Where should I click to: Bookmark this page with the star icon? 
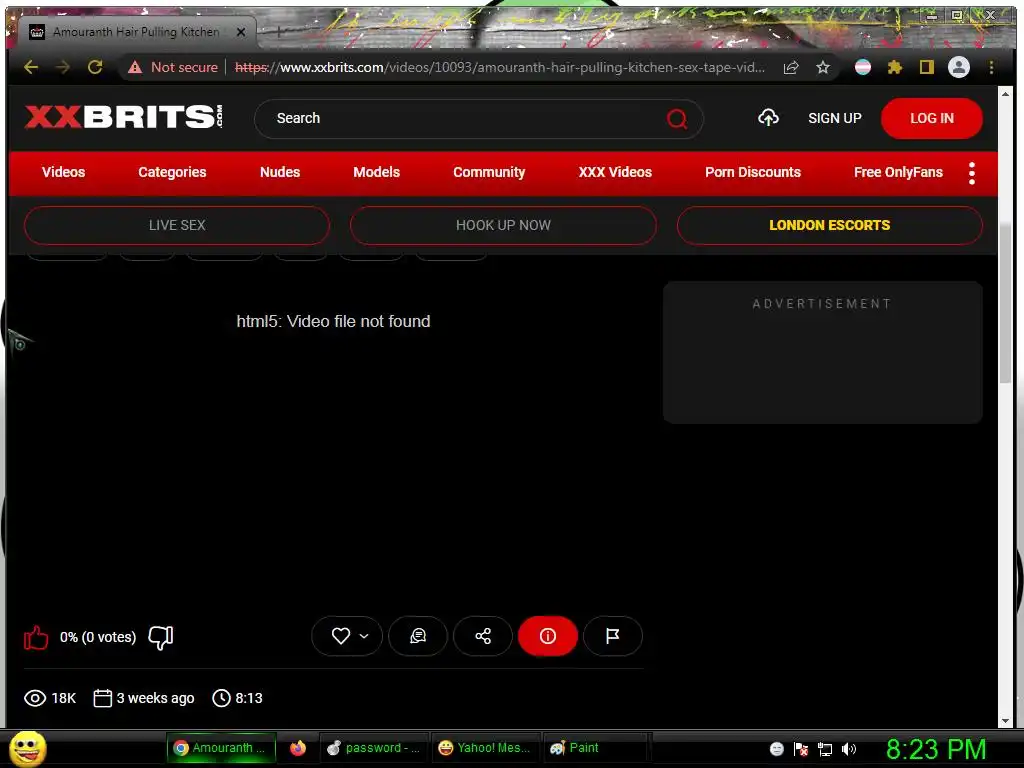tap(823, 67)
